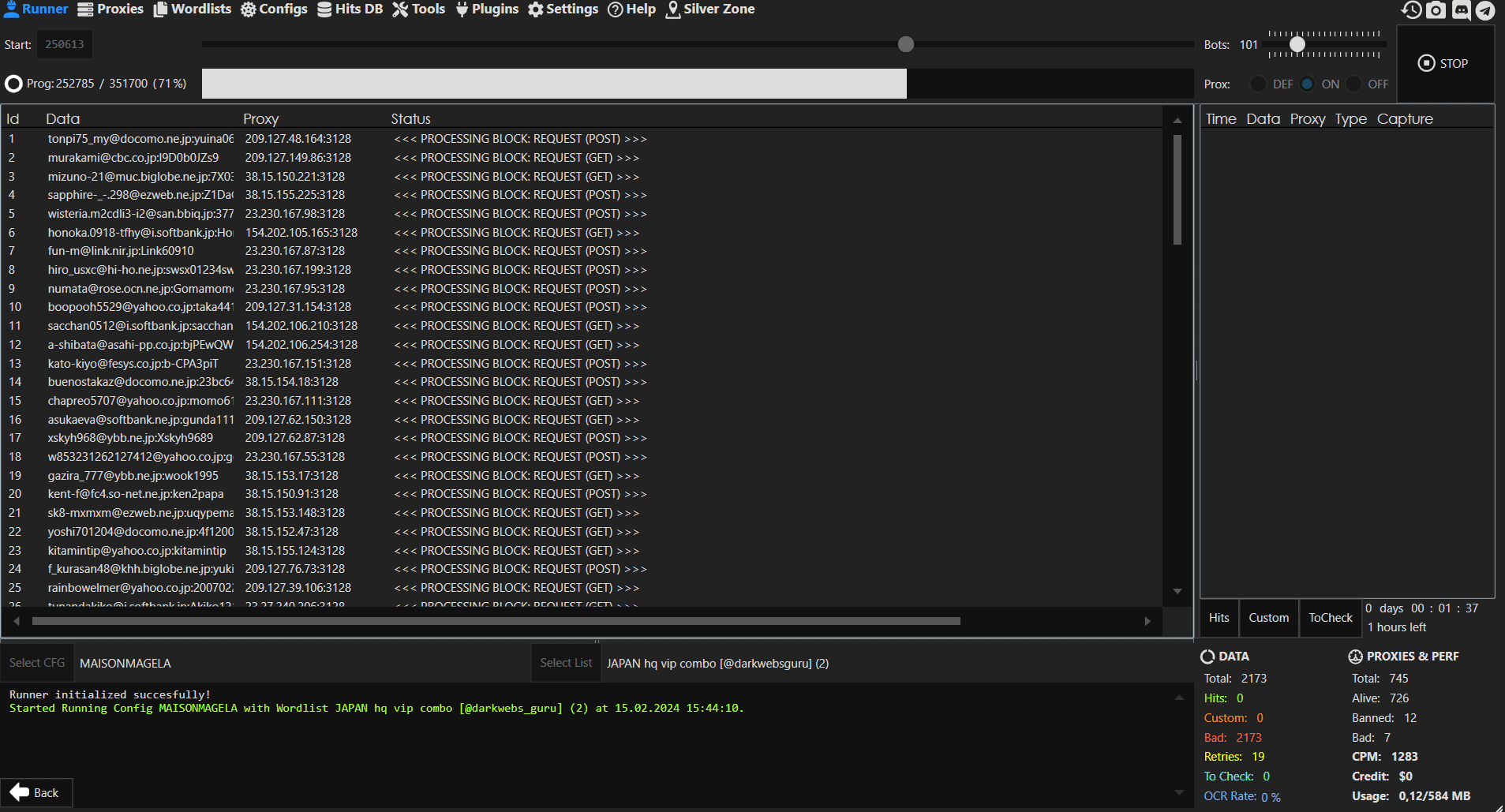Image resolution: width=1505 pixels, height=812 pixels.
Task: Click the OCR Rate value
Action: (1271, 797)
